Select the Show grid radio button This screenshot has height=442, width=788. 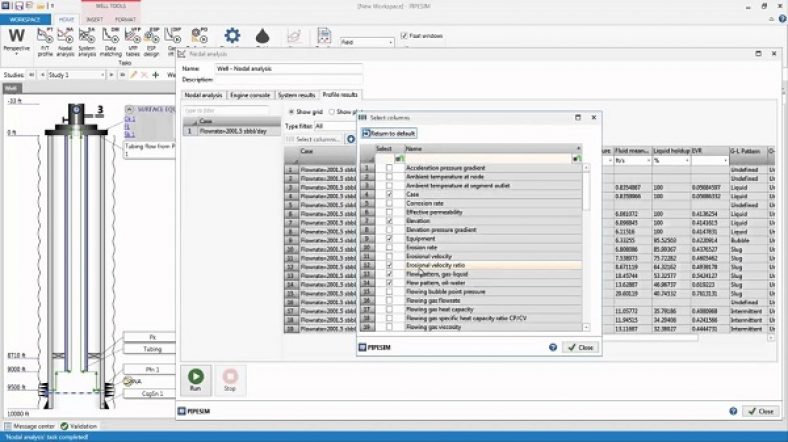tap(291, 112)
